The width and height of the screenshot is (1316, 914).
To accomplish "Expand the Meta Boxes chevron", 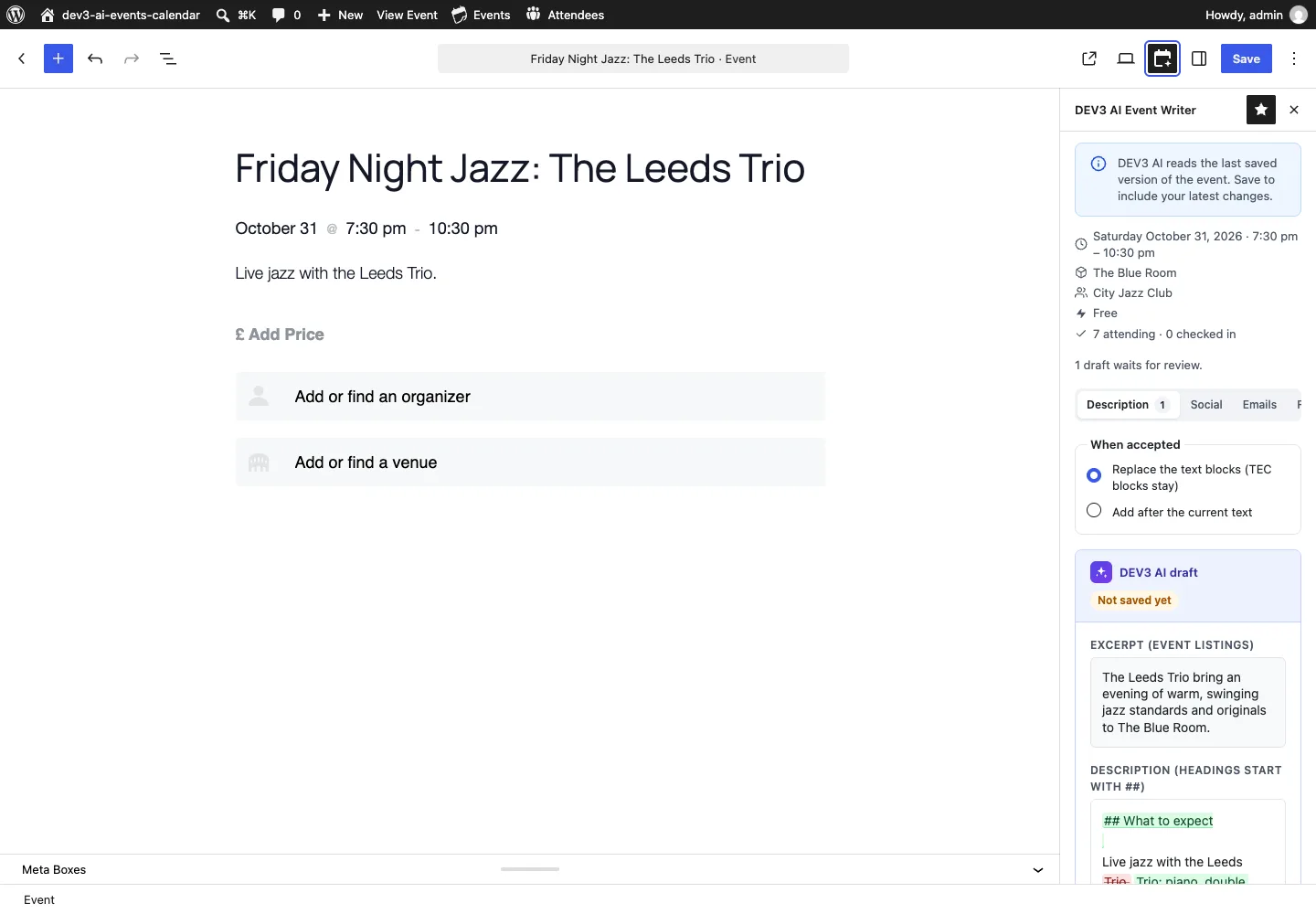I will [x=1038, y=870].
